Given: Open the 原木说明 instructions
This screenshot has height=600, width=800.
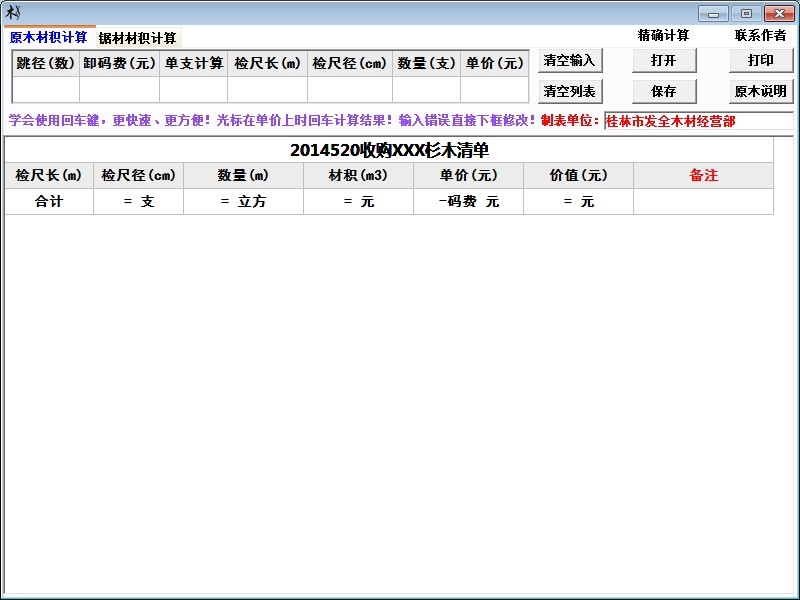Looking at the screenshot, I should tap(760, 91).
